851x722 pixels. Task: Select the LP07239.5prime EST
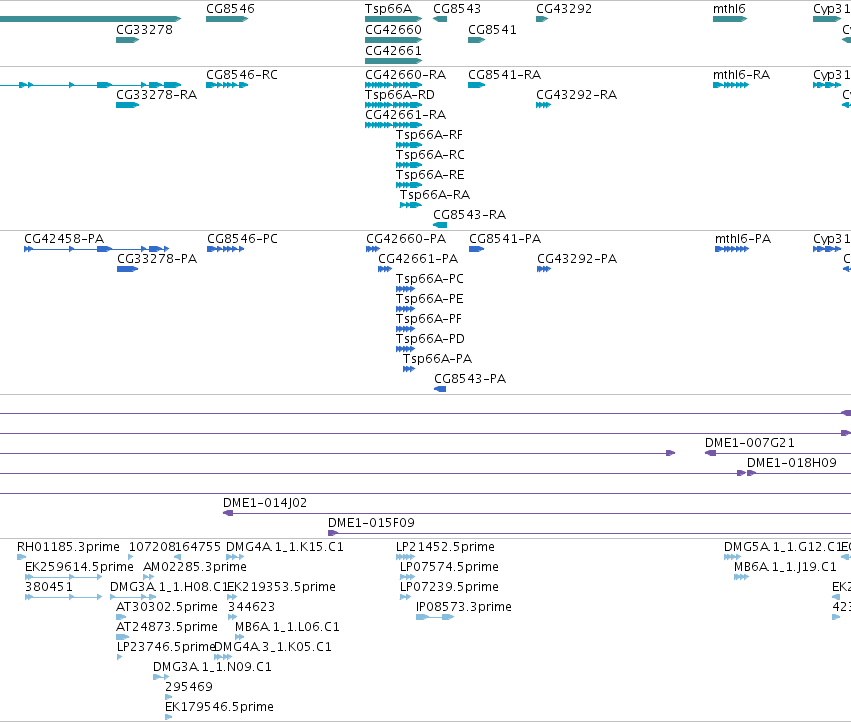405,597
